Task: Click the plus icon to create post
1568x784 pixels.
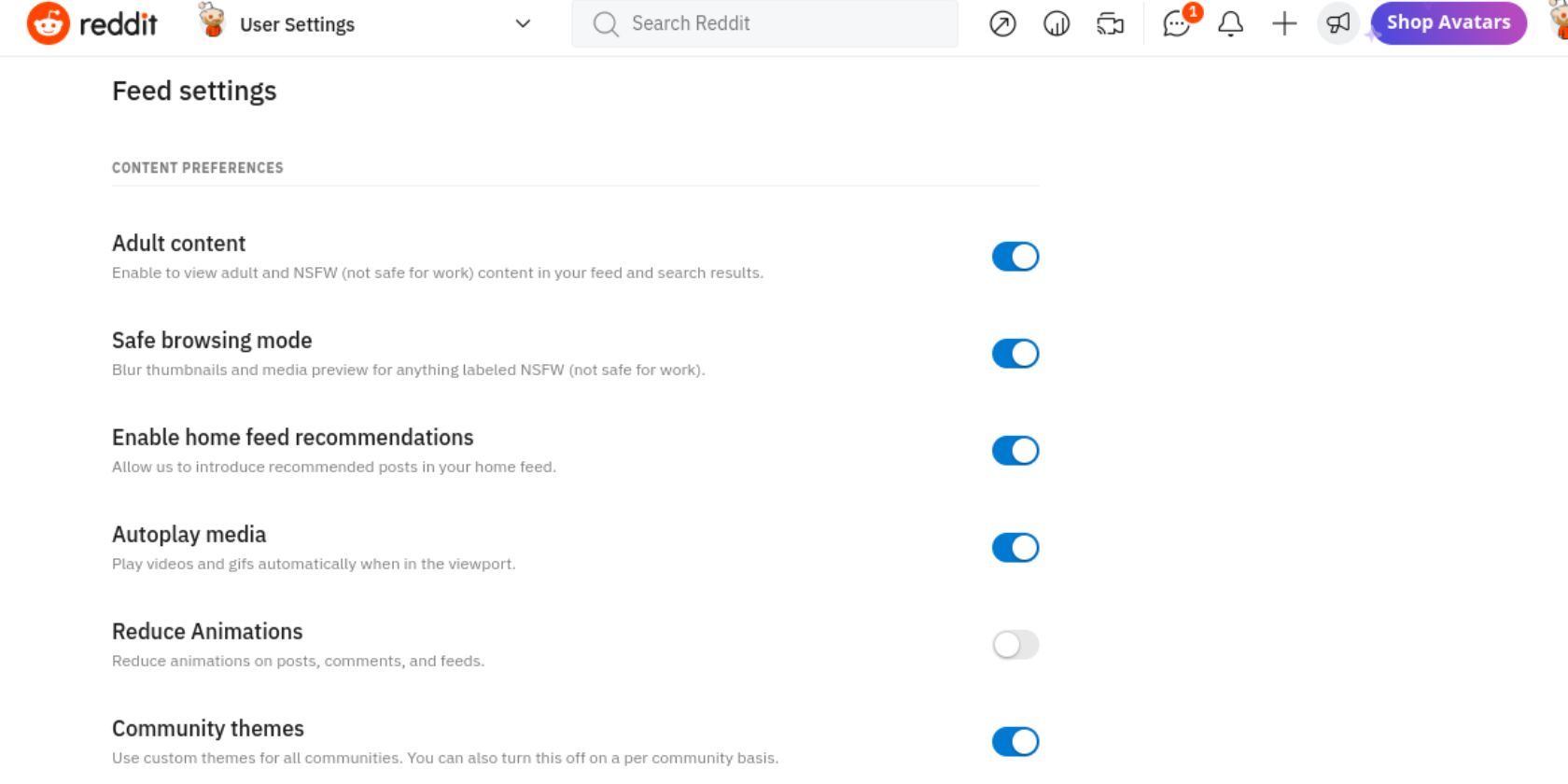Action: (1284, 23)
